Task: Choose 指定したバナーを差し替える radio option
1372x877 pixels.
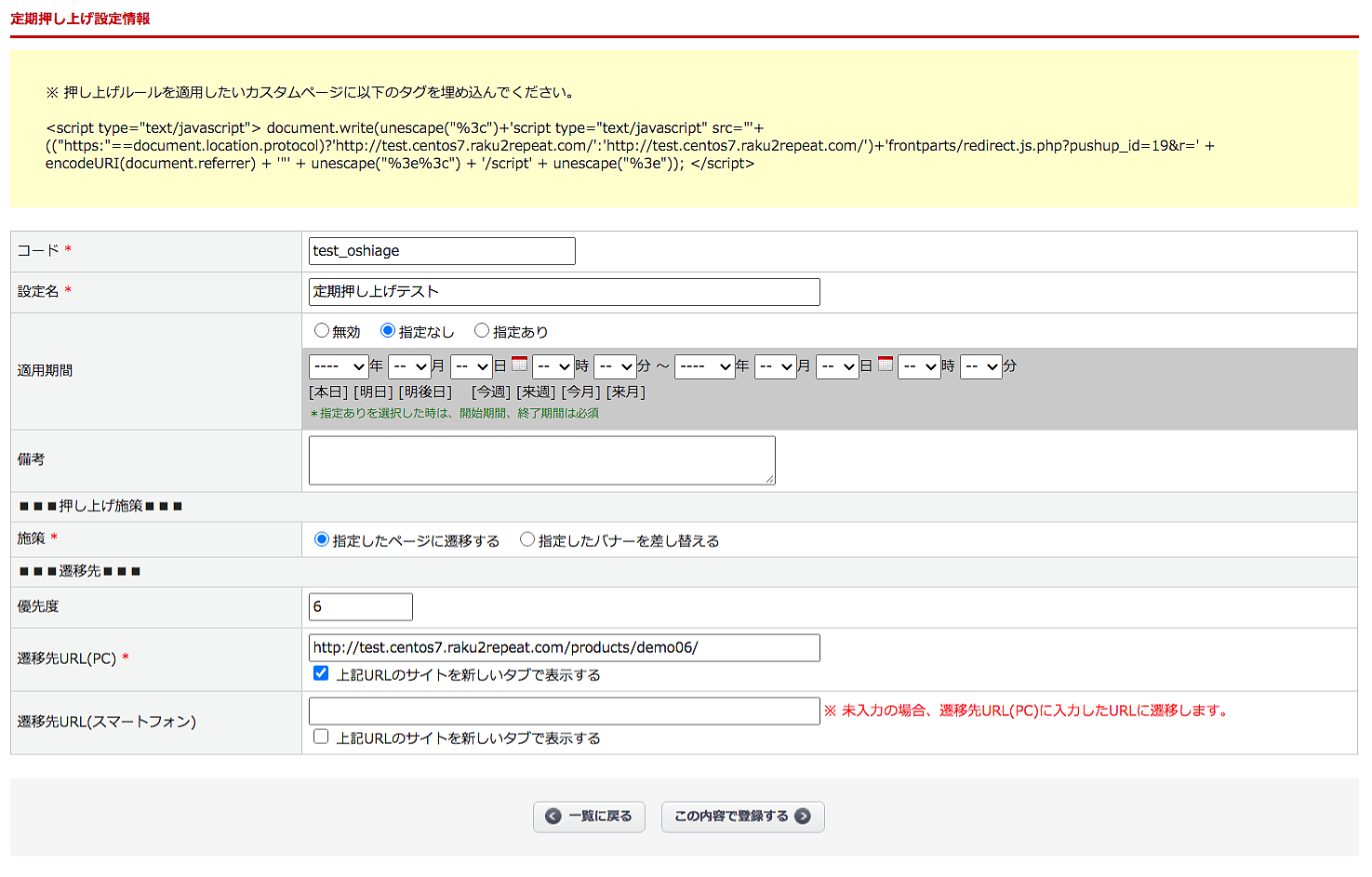Action: (527, 540)
